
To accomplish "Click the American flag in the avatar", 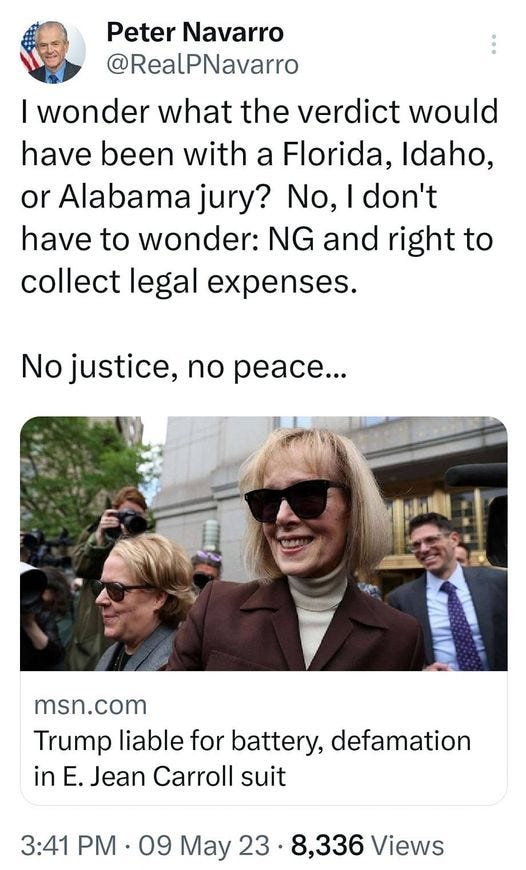I will tap(29, 48).
